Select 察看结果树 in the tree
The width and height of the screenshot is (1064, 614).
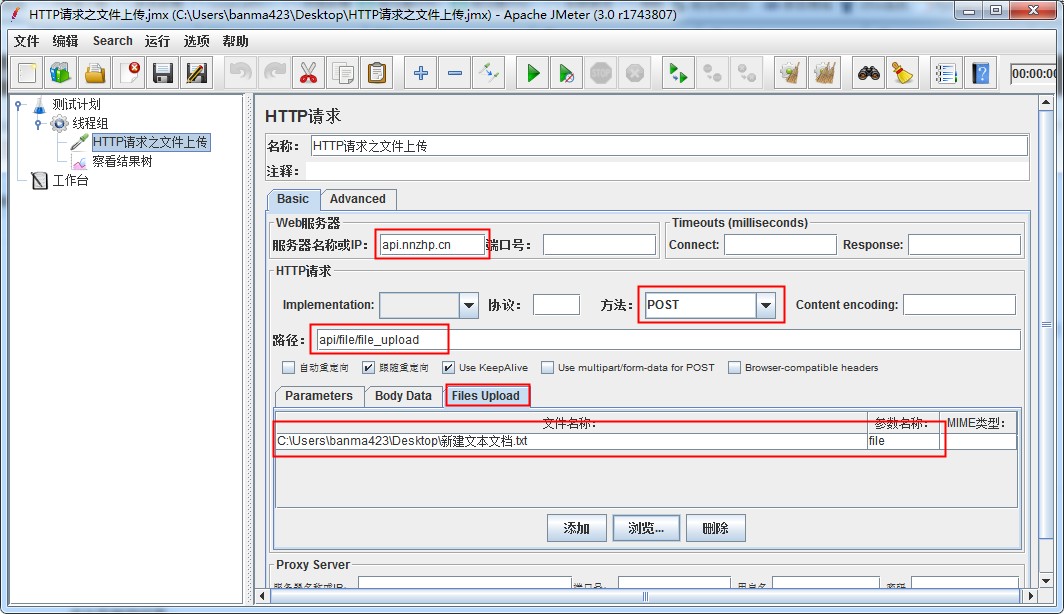point(122,161)
